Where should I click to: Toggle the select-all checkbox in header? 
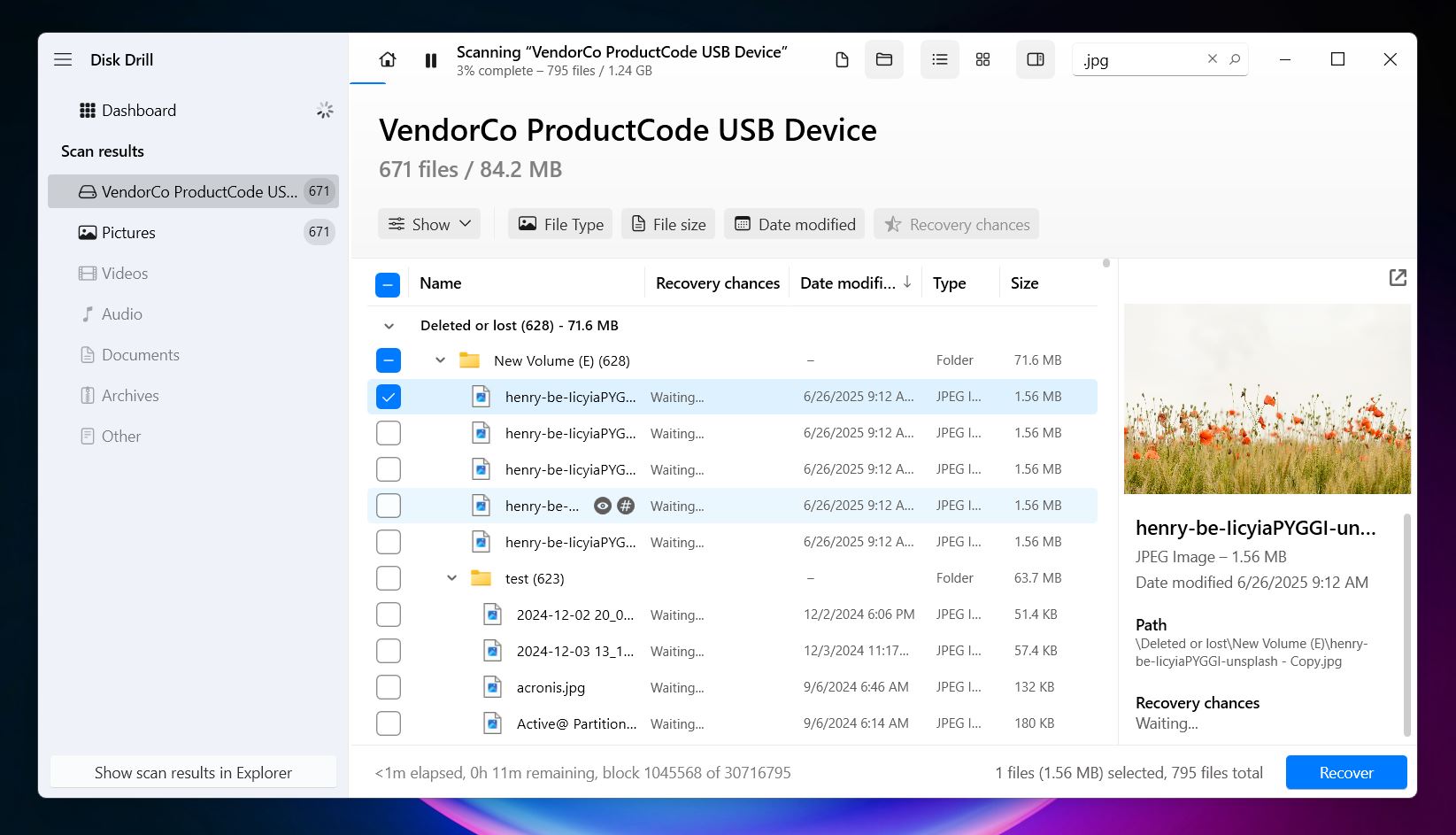click(x=388, y=284)
